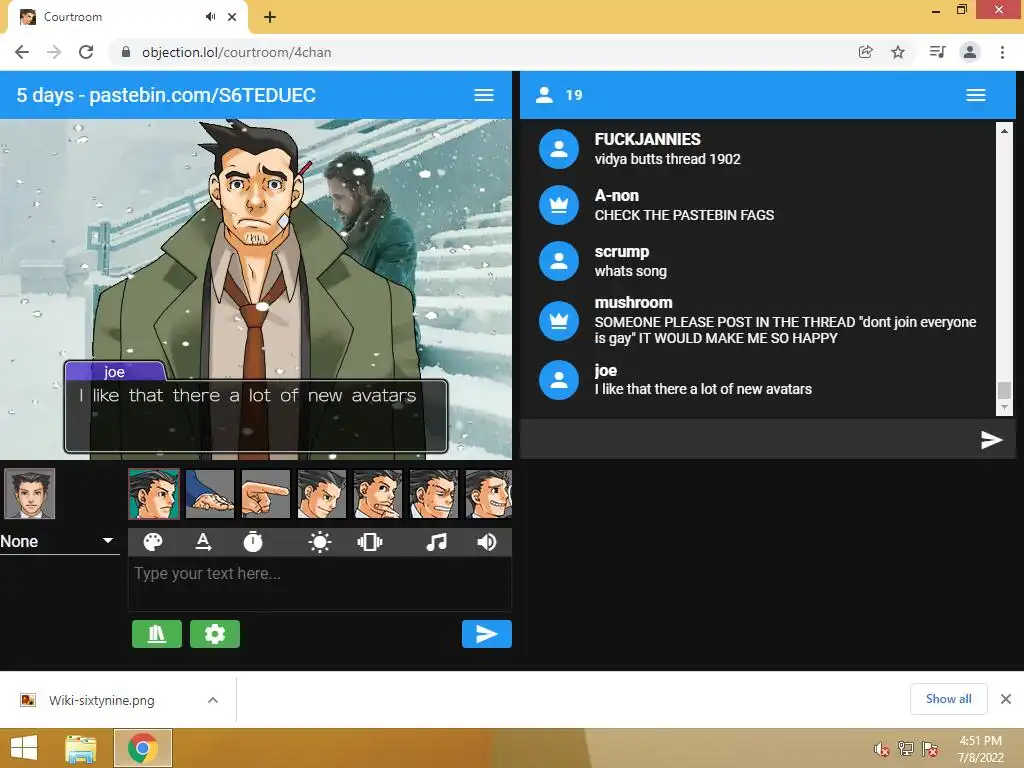
Task: Expand the None dropdown
Action: click(59, 541)
